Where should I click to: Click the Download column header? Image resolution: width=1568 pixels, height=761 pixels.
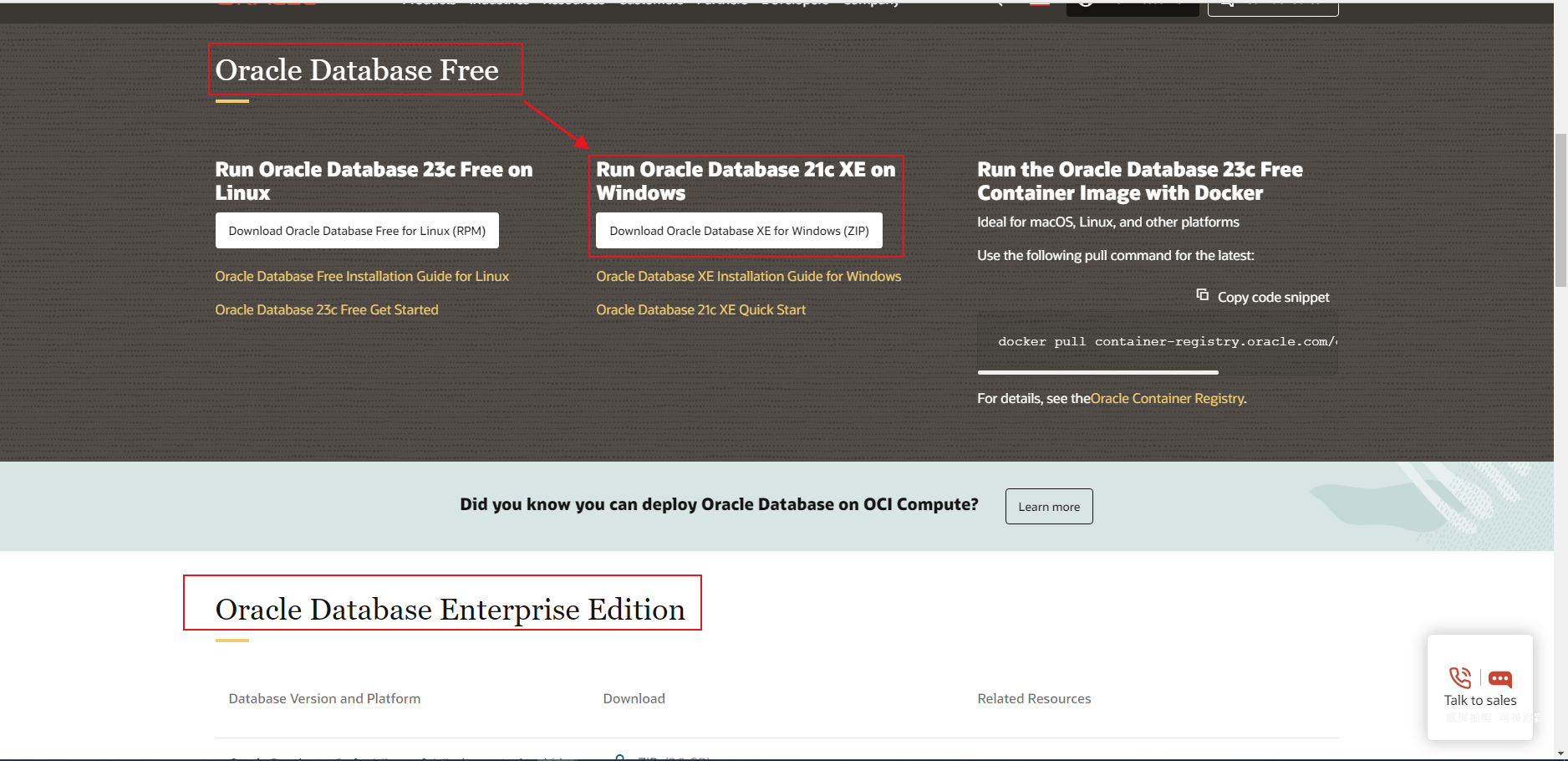[634, 698]
